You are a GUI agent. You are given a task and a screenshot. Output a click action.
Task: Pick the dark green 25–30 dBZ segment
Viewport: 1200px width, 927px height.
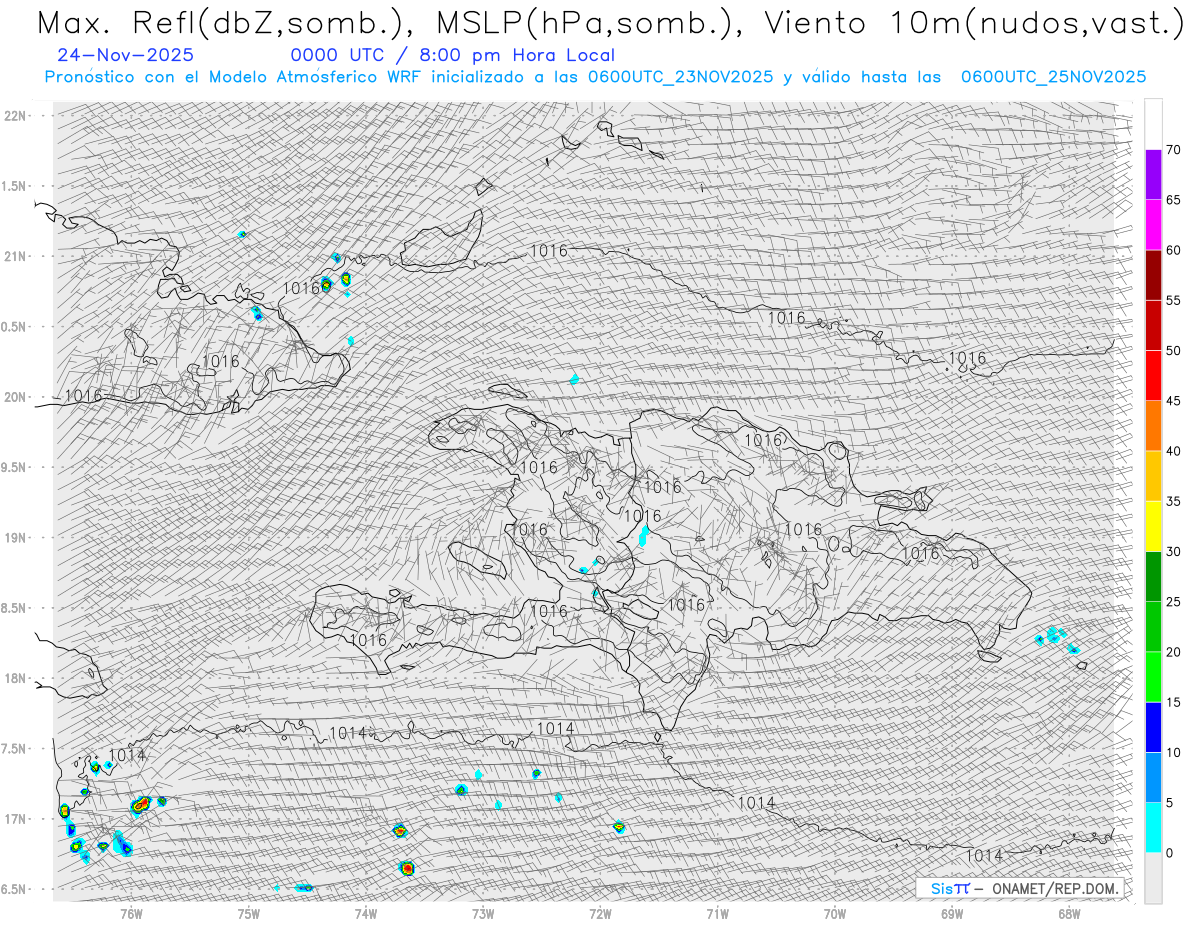pos(1153,576)
